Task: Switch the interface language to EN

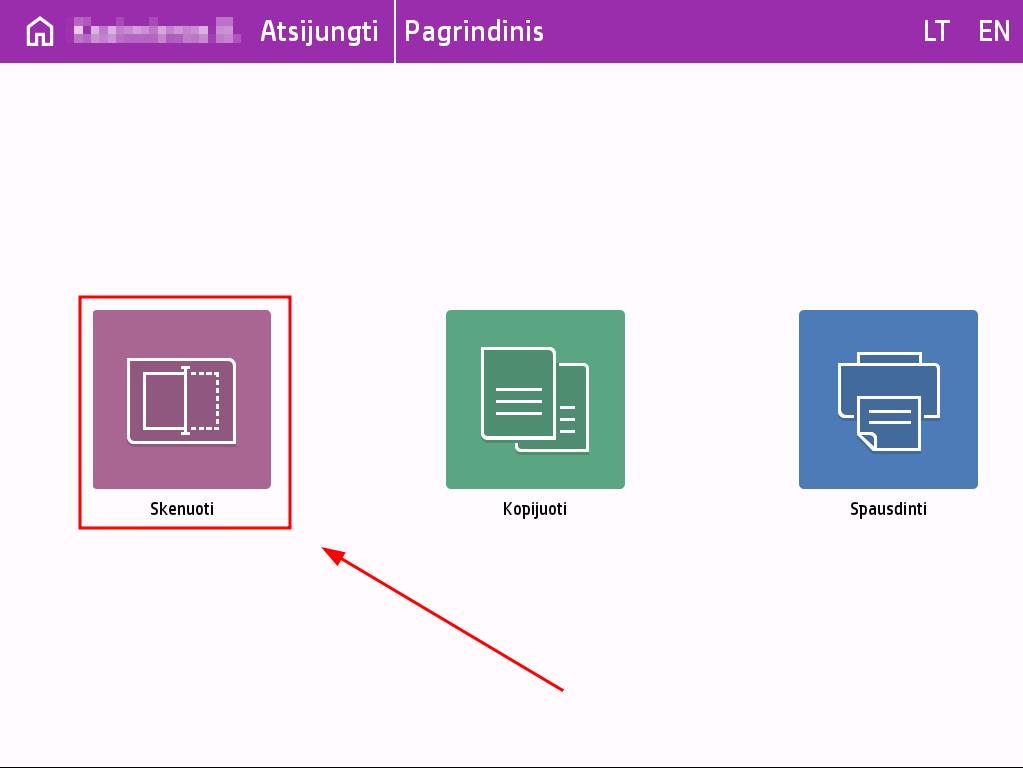Action: click(994, 32)
